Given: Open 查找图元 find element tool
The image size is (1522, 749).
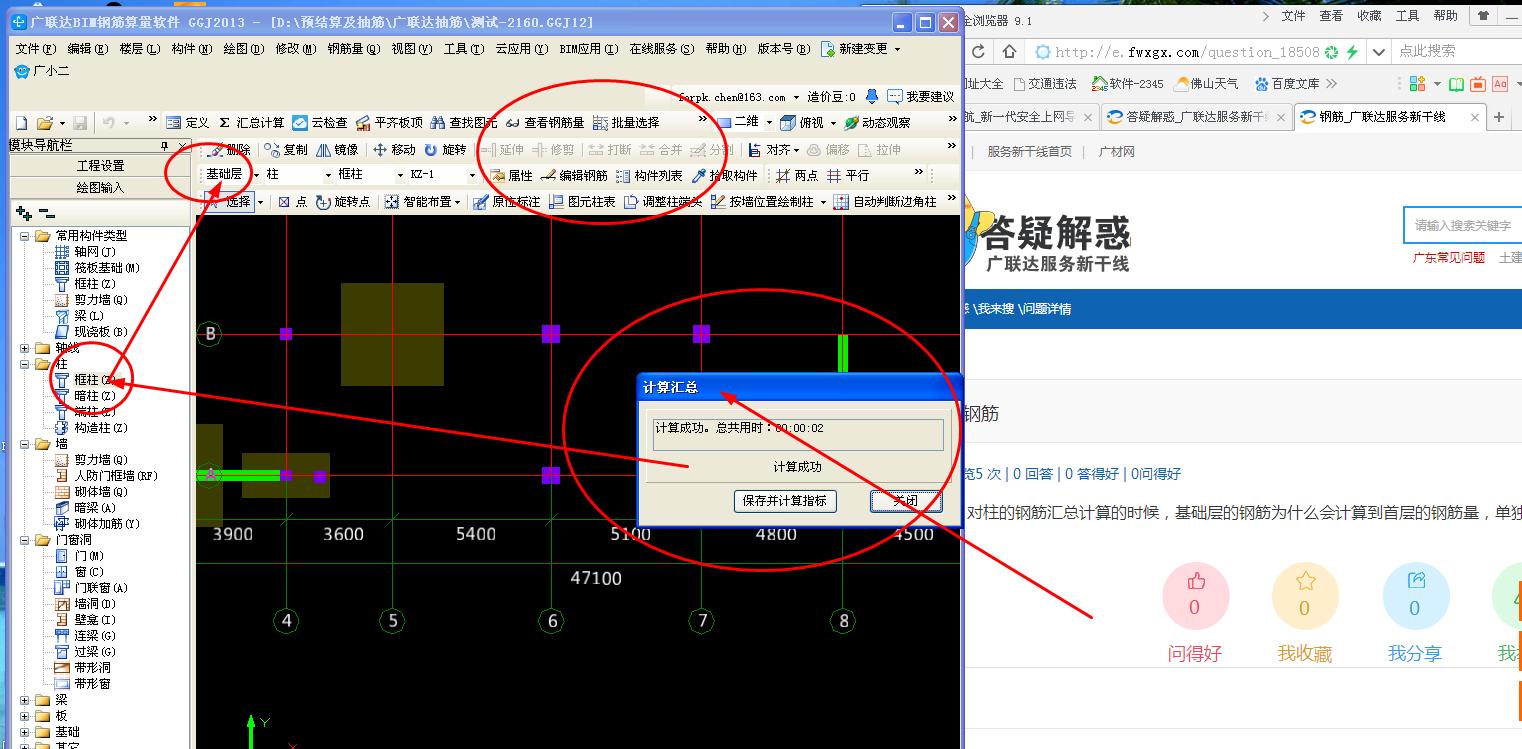Looking at the screenshot, I should pos(463,122).
